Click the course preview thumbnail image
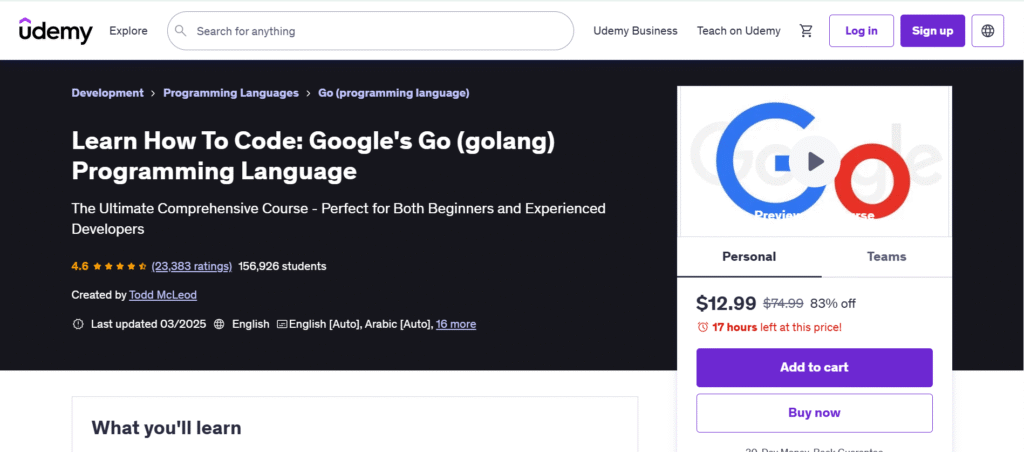1024x452 pixels. (814, 161)
